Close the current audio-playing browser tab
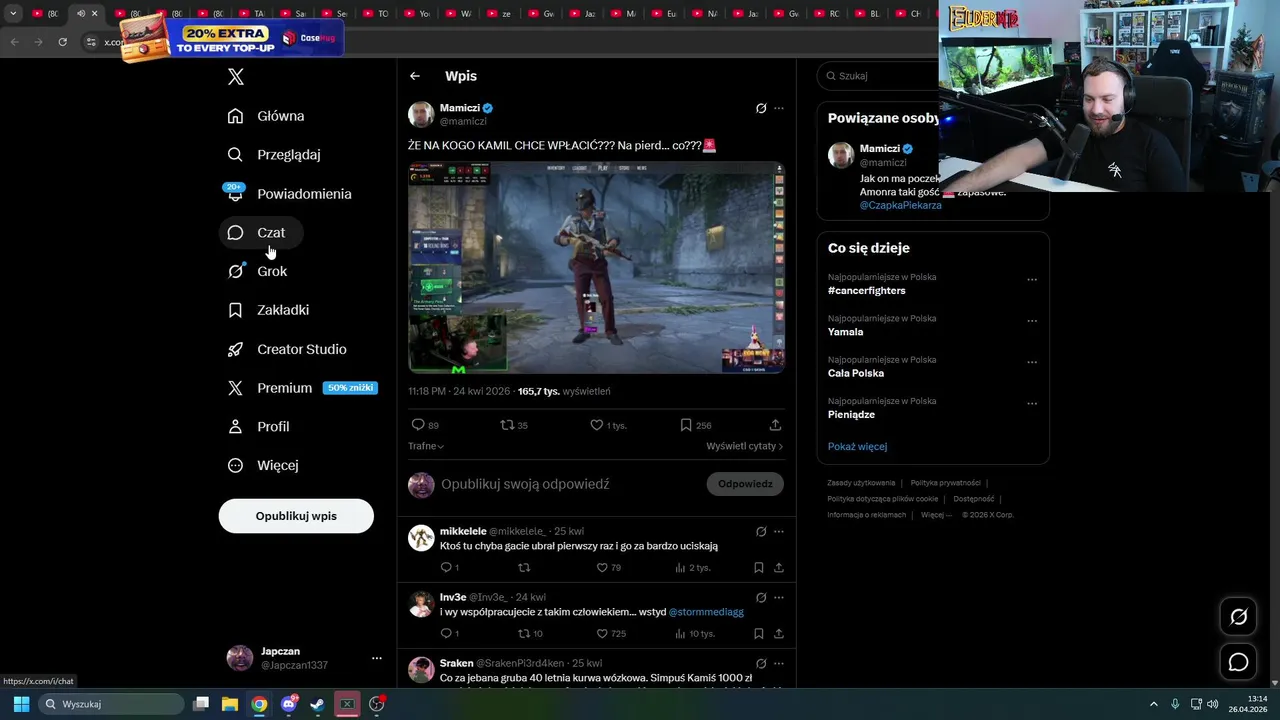The width and height of the screenshot is (1280, 720). coord(96,14)
